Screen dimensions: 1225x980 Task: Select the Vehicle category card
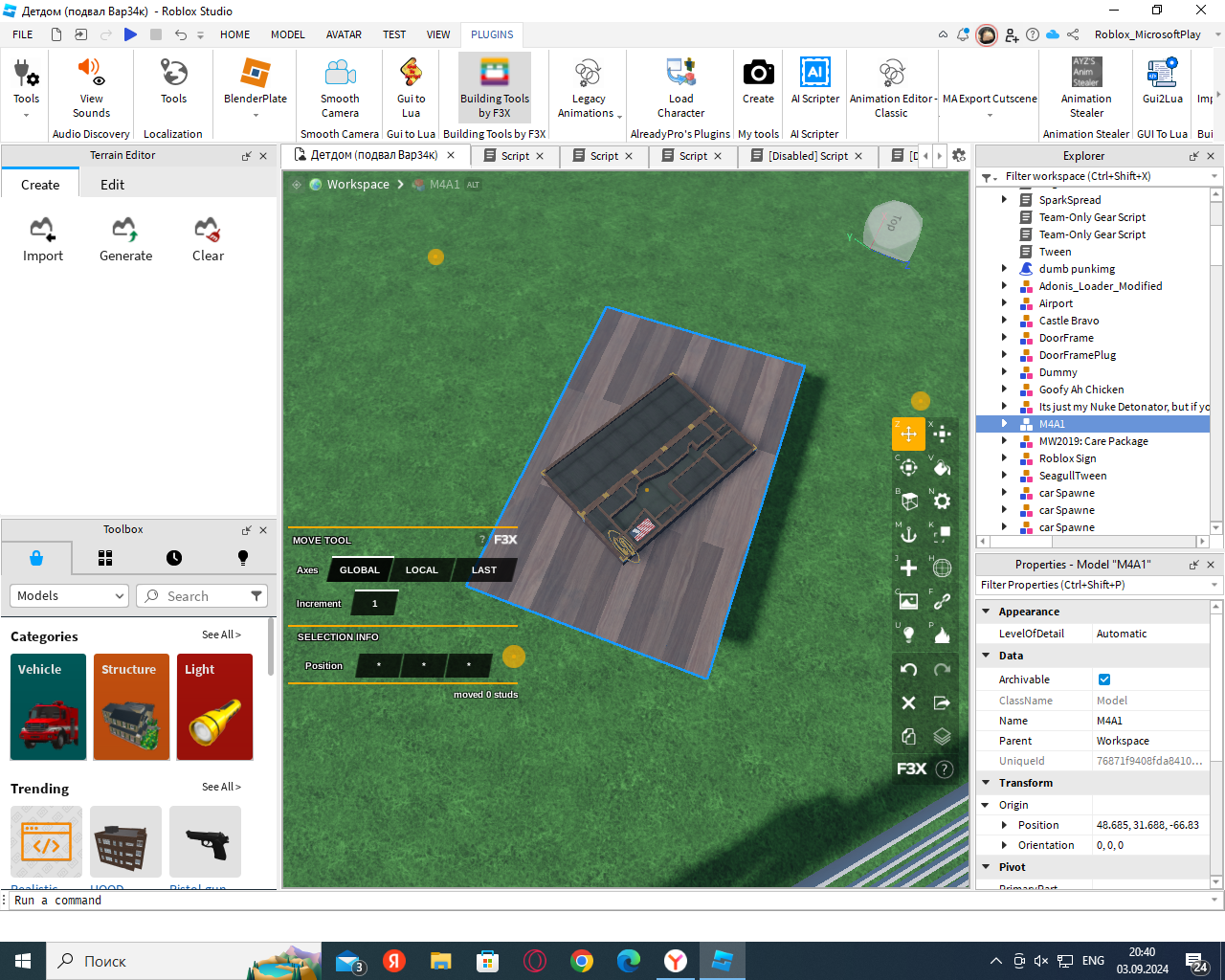tap(48, 706)
